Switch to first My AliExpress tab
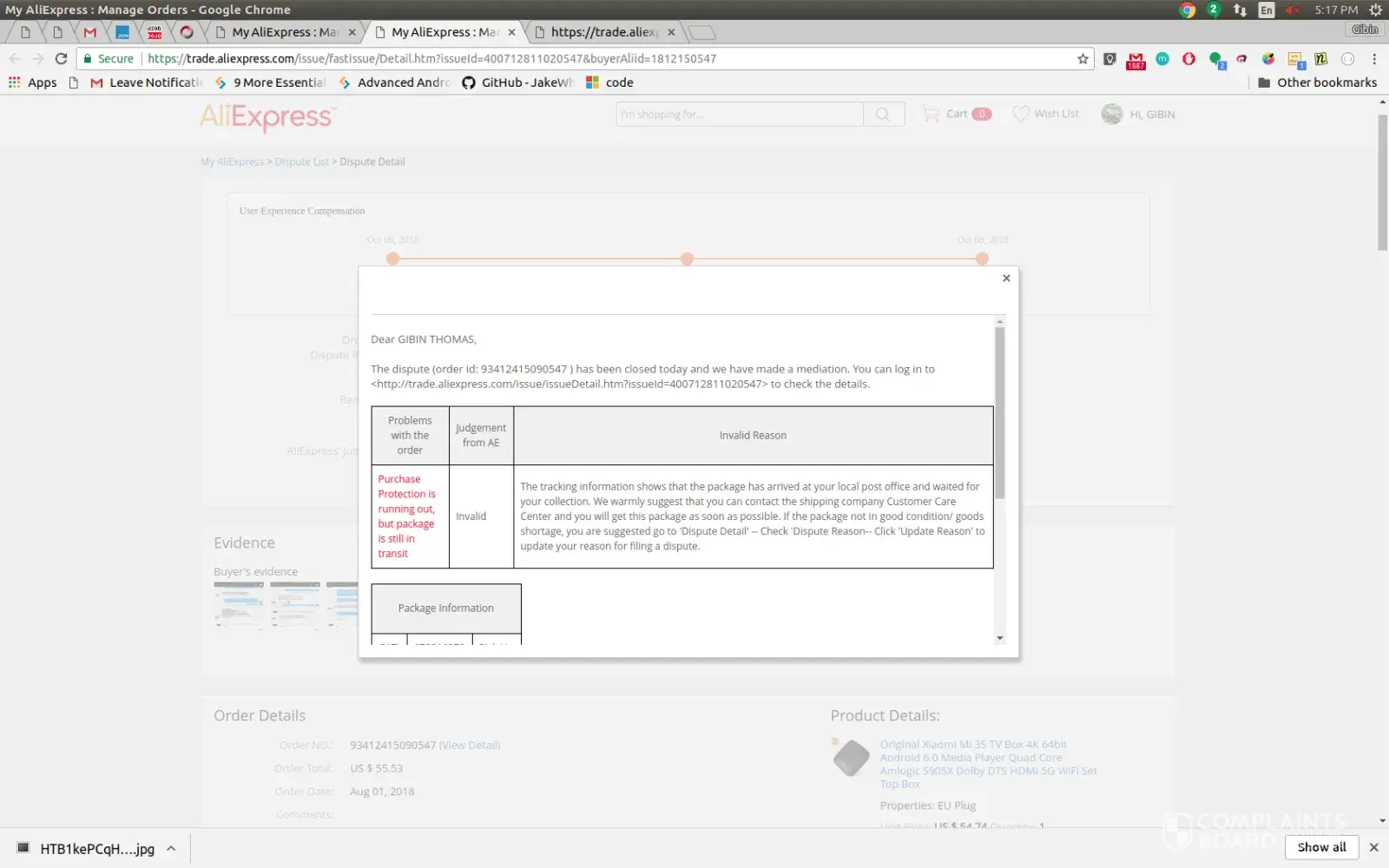This screenshot has width=1389, height=868. click(x=284, y=32)
